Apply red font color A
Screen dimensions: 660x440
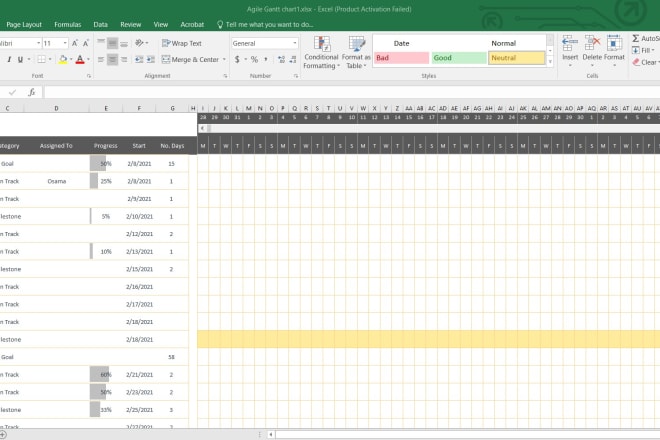[x=80, y=59]
